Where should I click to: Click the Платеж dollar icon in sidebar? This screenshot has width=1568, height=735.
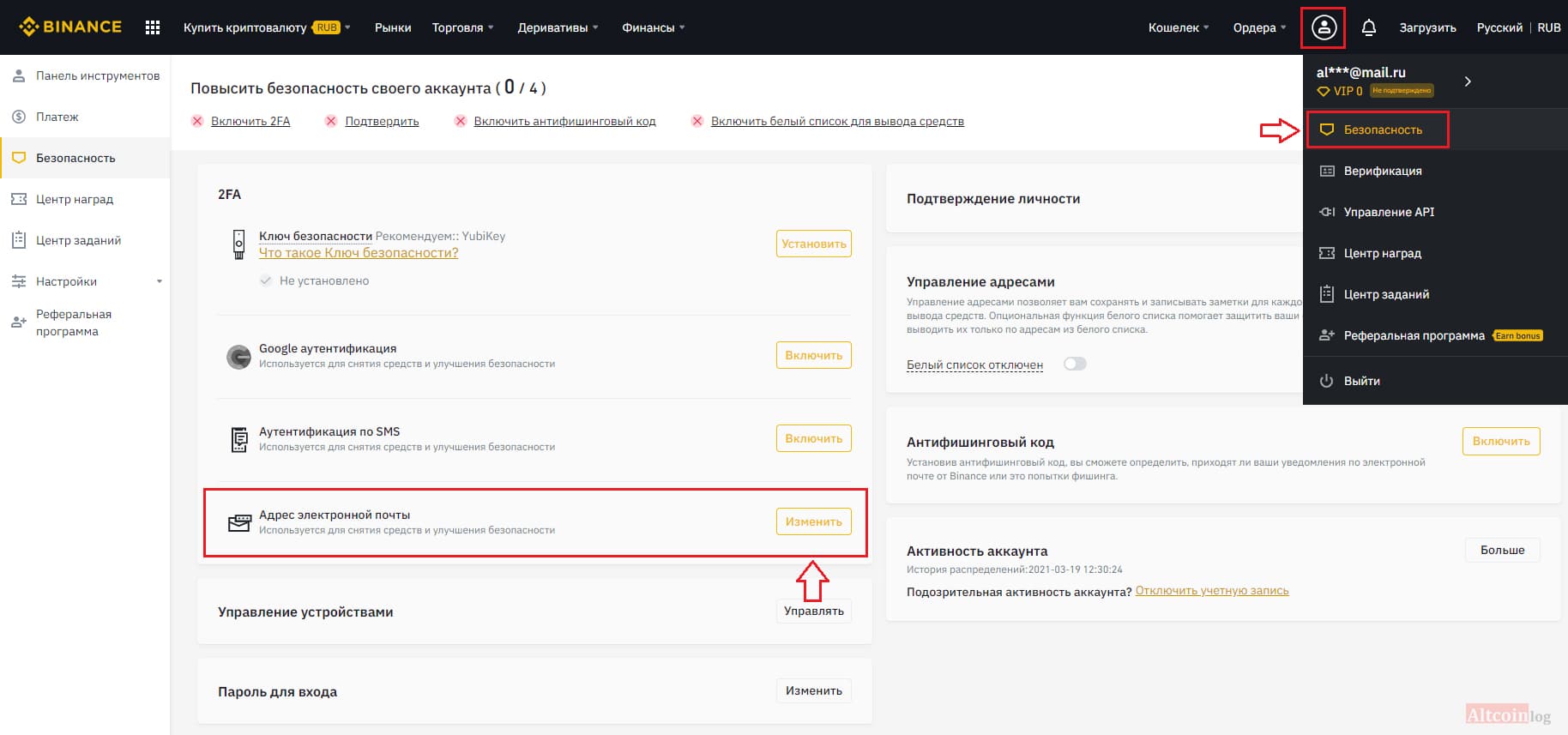[19, 117]
